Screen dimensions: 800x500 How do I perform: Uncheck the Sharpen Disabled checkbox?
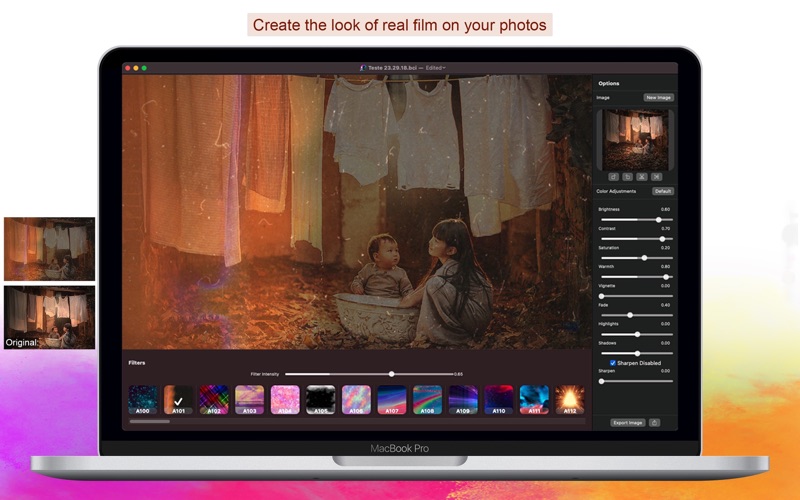[x=613, y=363]
